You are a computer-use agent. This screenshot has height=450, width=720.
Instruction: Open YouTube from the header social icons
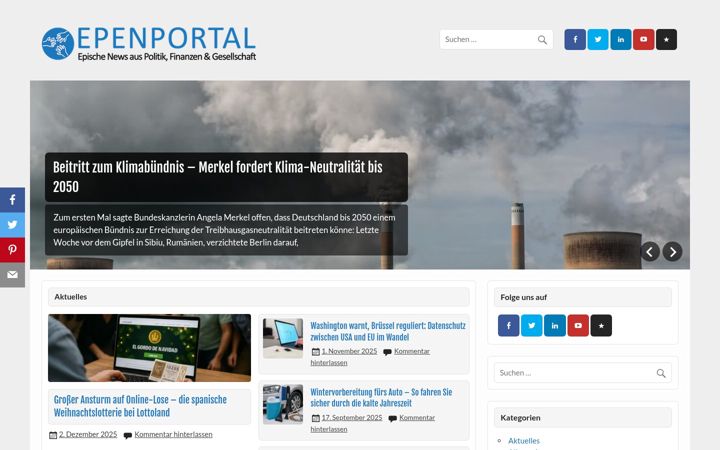644,39
